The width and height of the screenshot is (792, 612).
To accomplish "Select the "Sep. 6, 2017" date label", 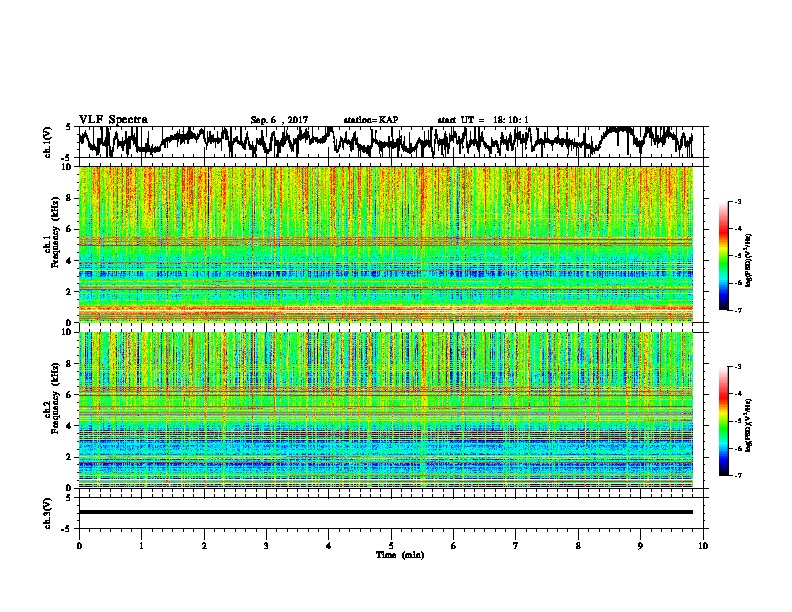I will click(x=279, y=120).
